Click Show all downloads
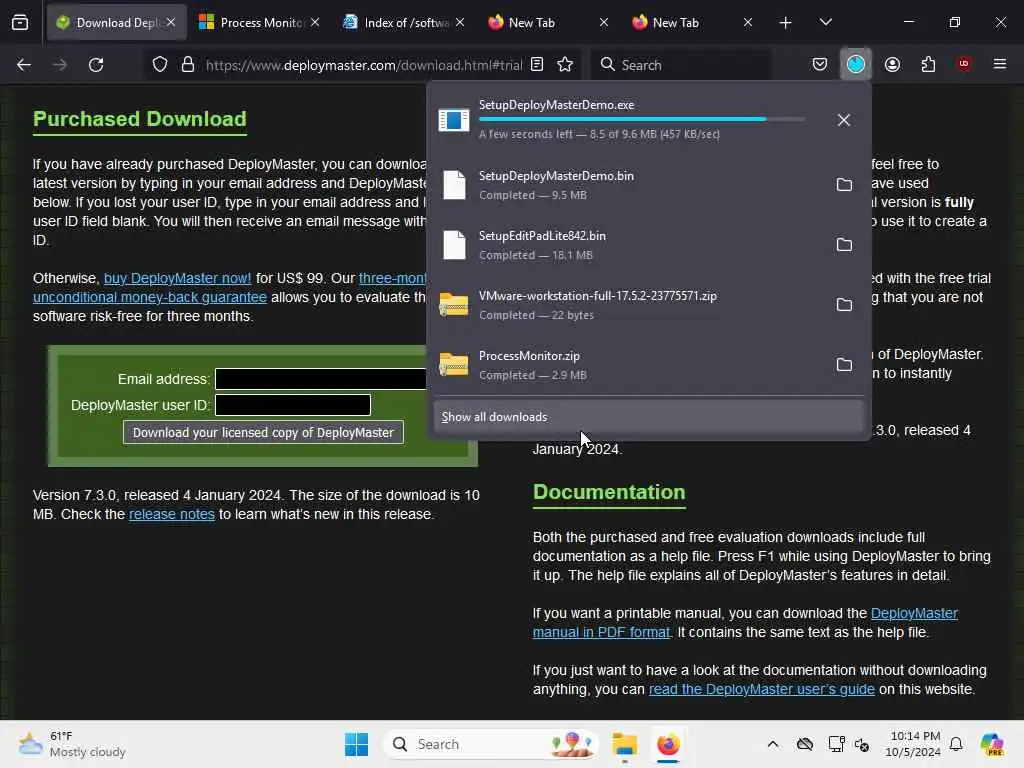This screenshot has height=768, width=1024. (648, 417)
